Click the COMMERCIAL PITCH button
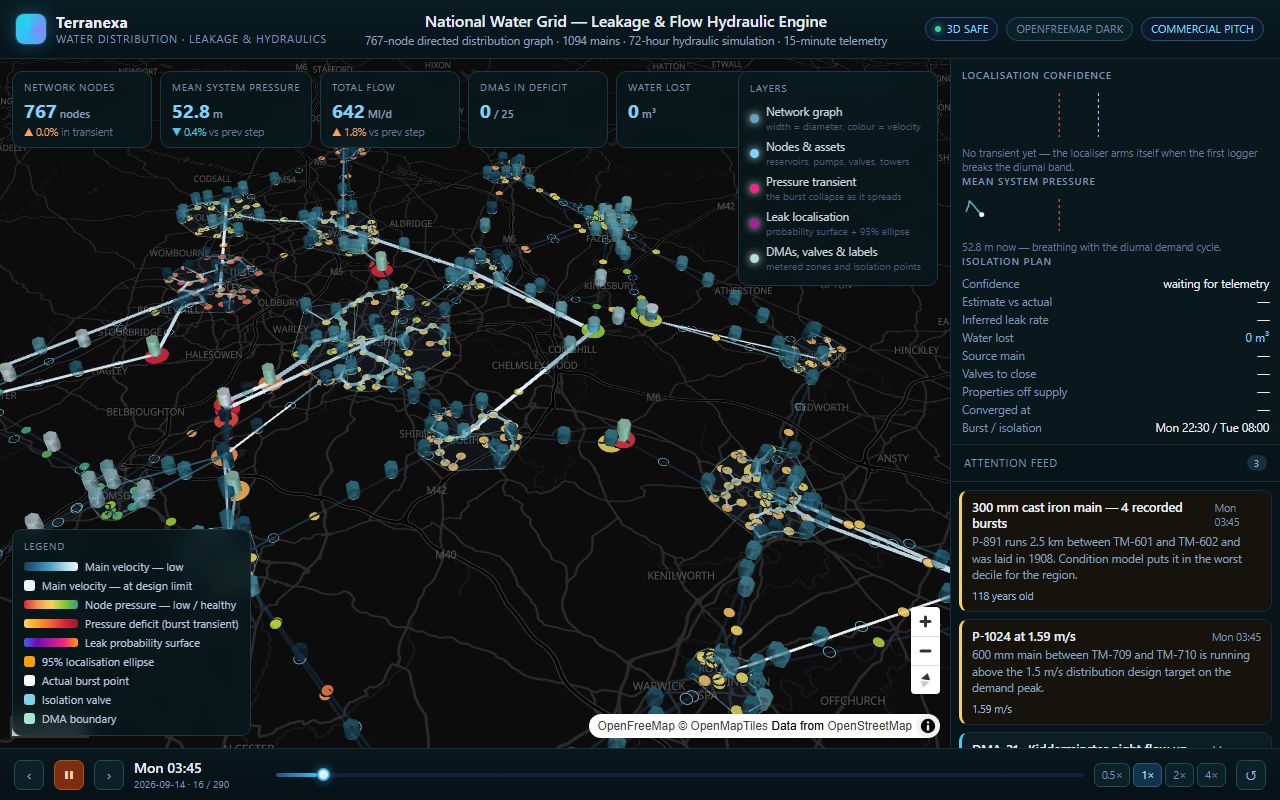Image resolution: width=1280 pixels, height=800 pixels. [x=1202, y=29]
